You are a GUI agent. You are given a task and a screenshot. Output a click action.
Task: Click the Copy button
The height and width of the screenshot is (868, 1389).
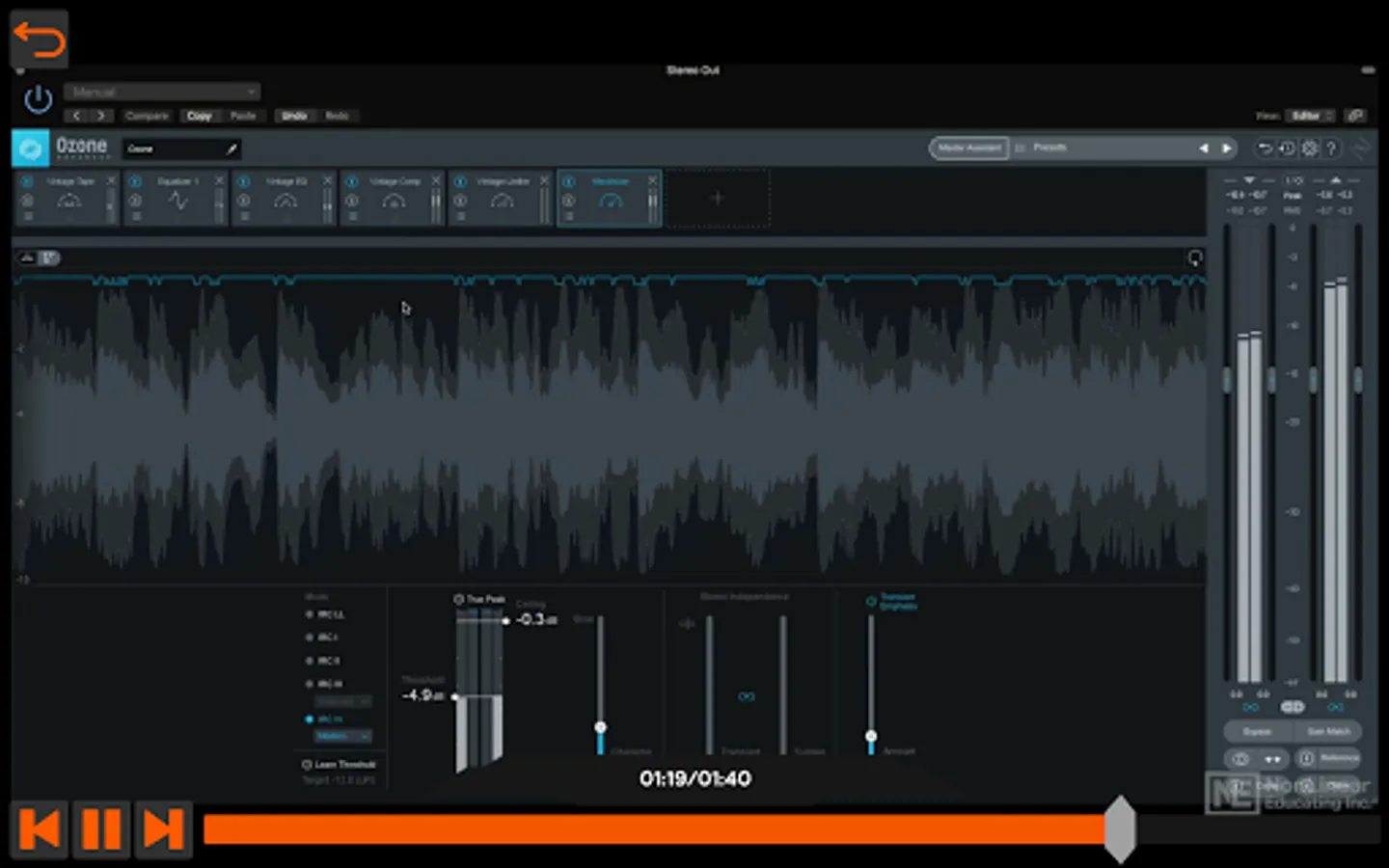200,116
